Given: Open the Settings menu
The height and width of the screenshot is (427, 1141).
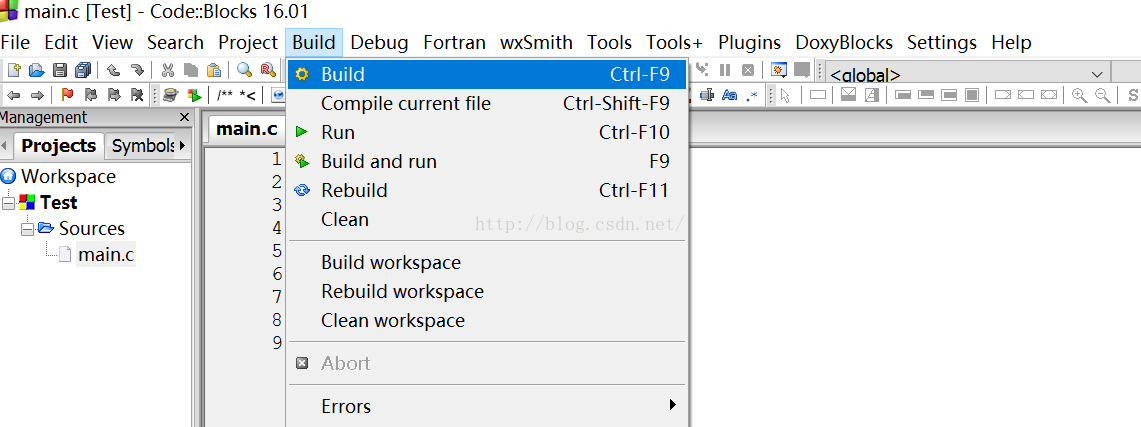Looking at the screenshot, I should 942,43.
